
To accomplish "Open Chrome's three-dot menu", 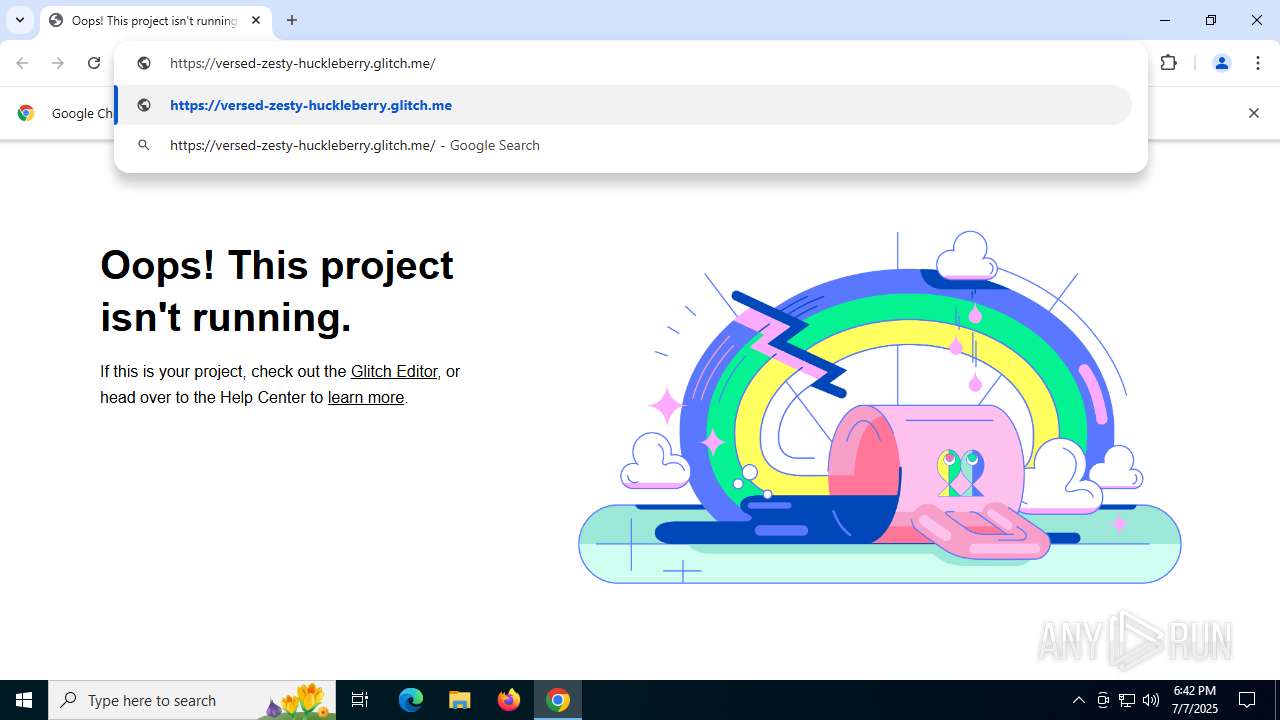I will (1258, 63).
